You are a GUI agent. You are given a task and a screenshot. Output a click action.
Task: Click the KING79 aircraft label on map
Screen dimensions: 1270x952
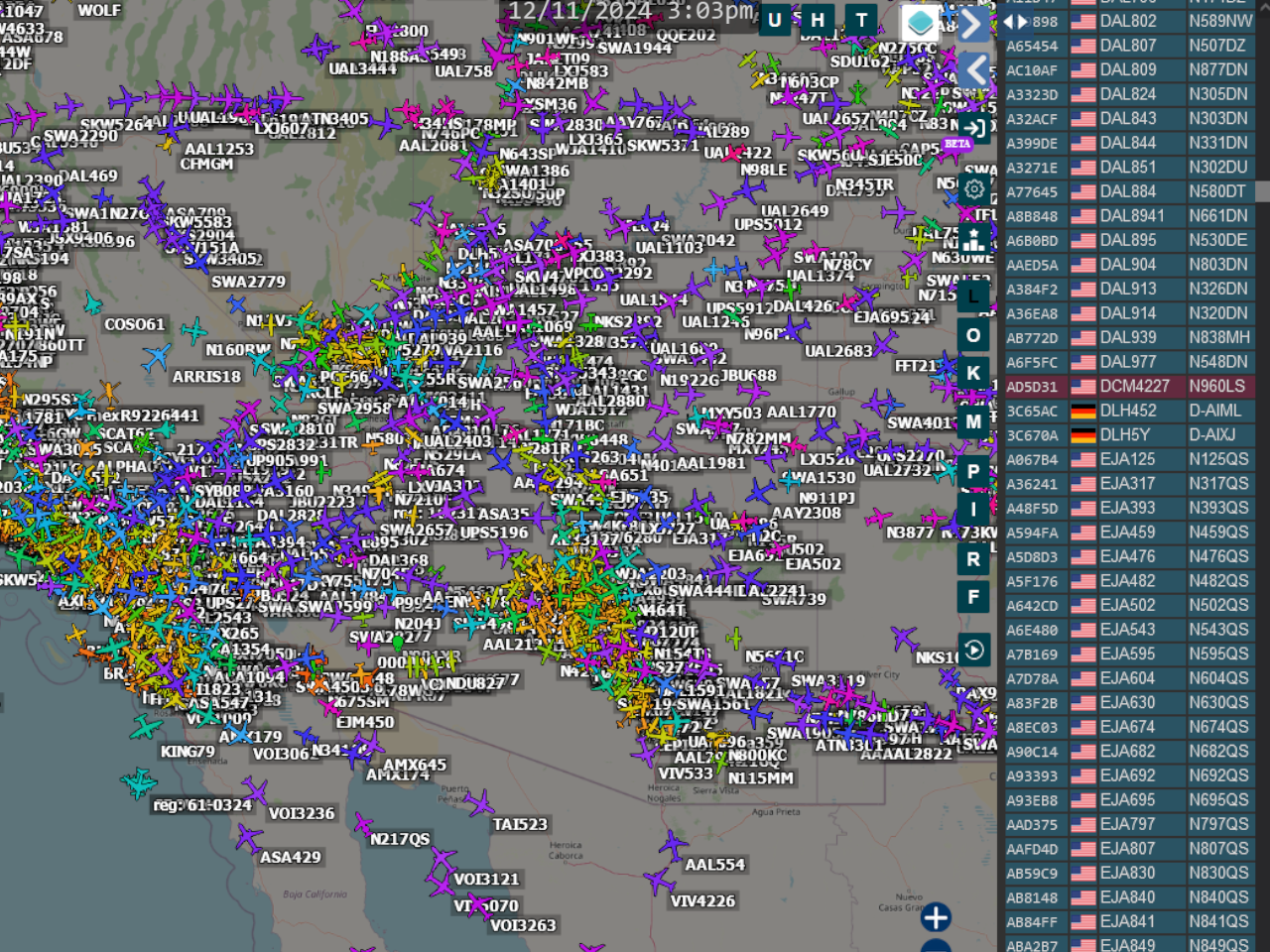(188, 752)
